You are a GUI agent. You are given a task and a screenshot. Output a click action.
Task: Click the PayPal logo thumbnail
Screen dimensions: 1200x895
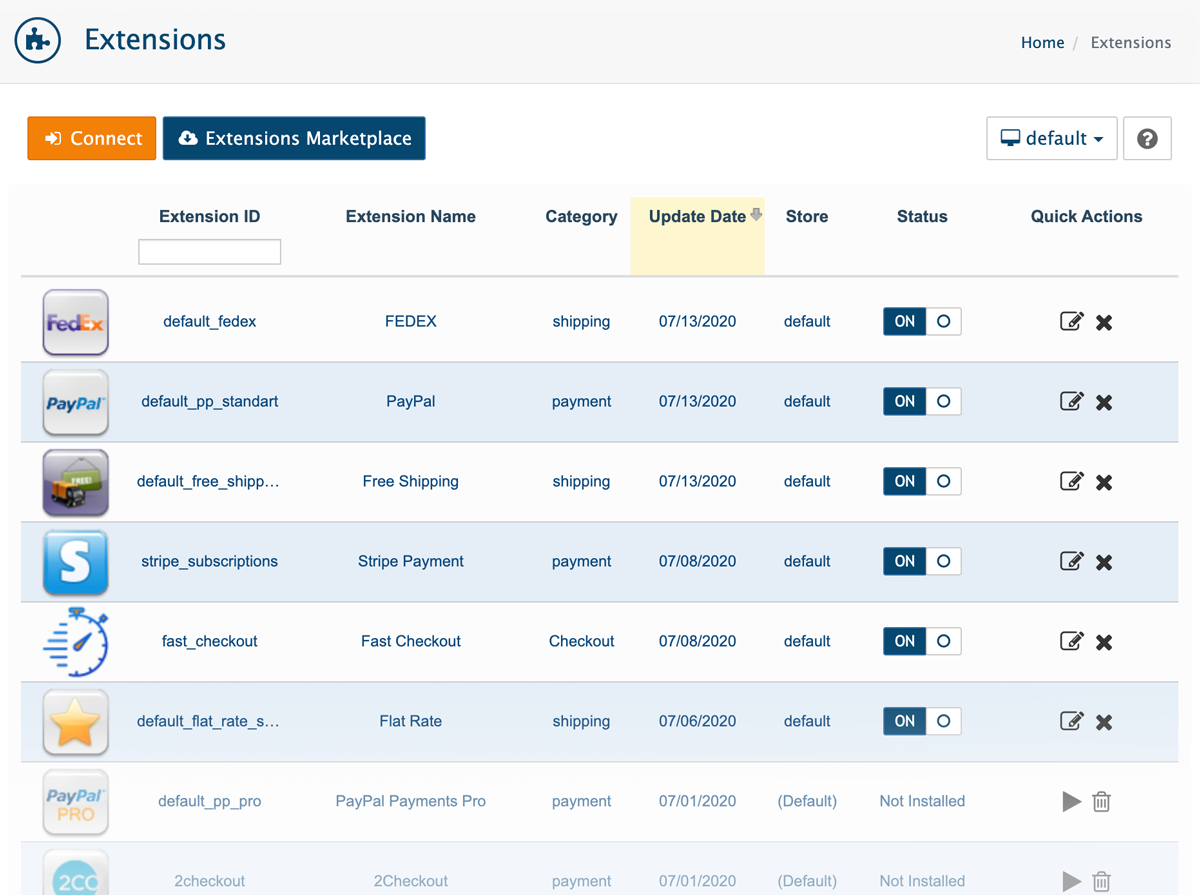(76, 402)
